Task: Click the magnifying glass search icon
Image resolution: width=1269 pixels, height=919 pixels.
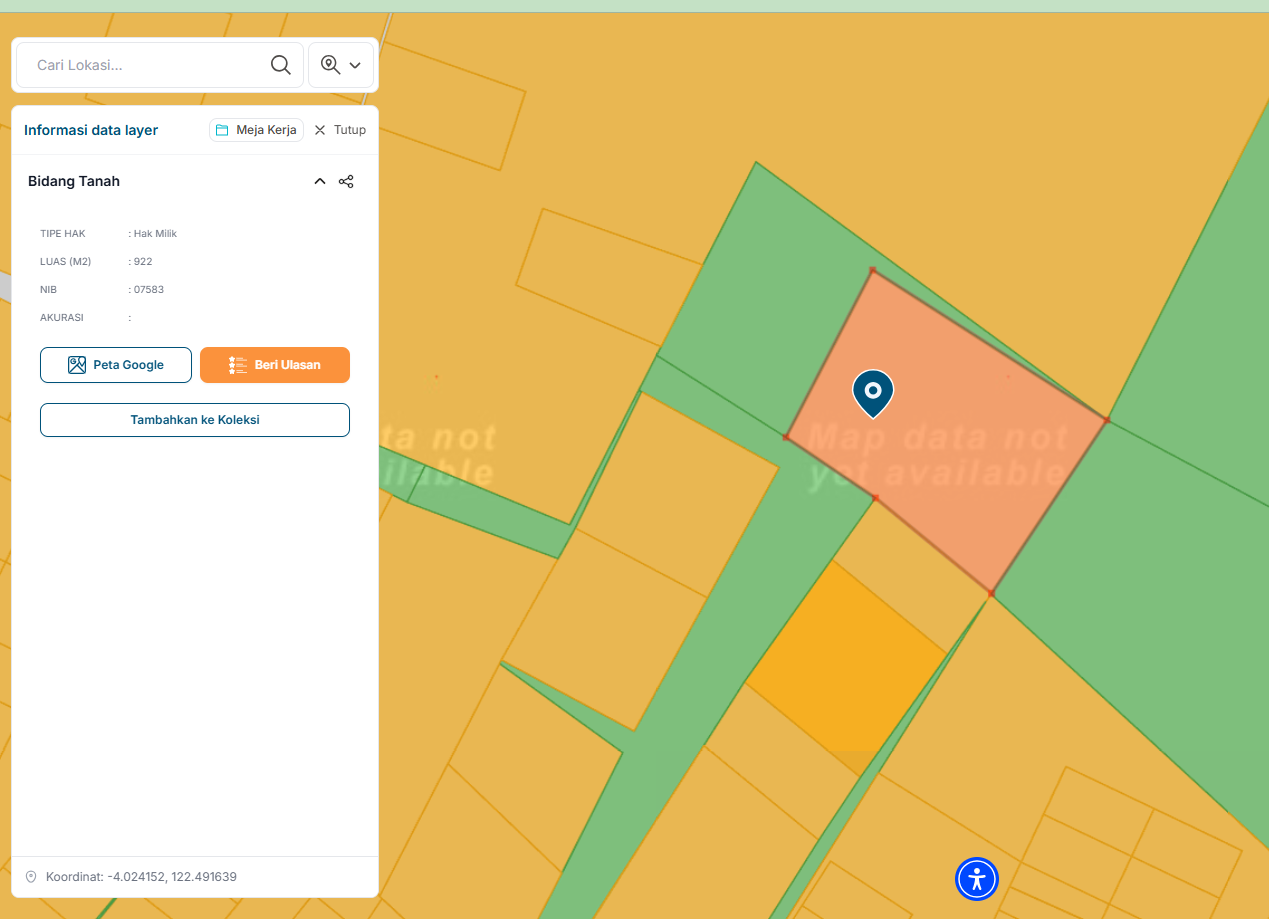Action: click(281, 65)
